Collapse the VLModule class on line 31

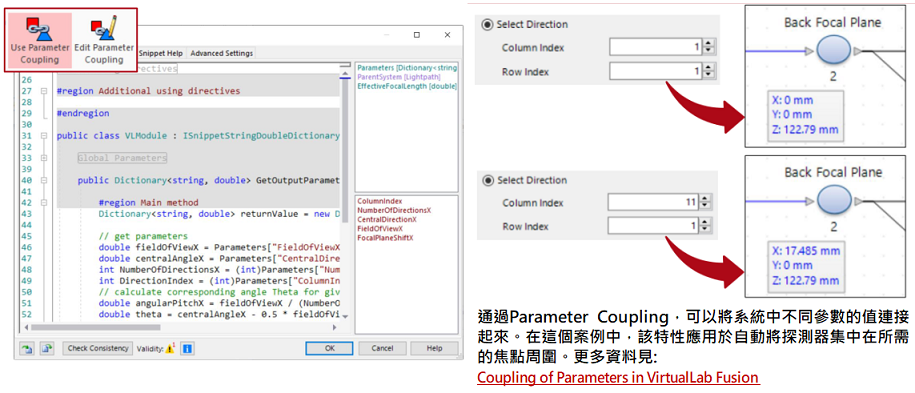click(43, 136)
